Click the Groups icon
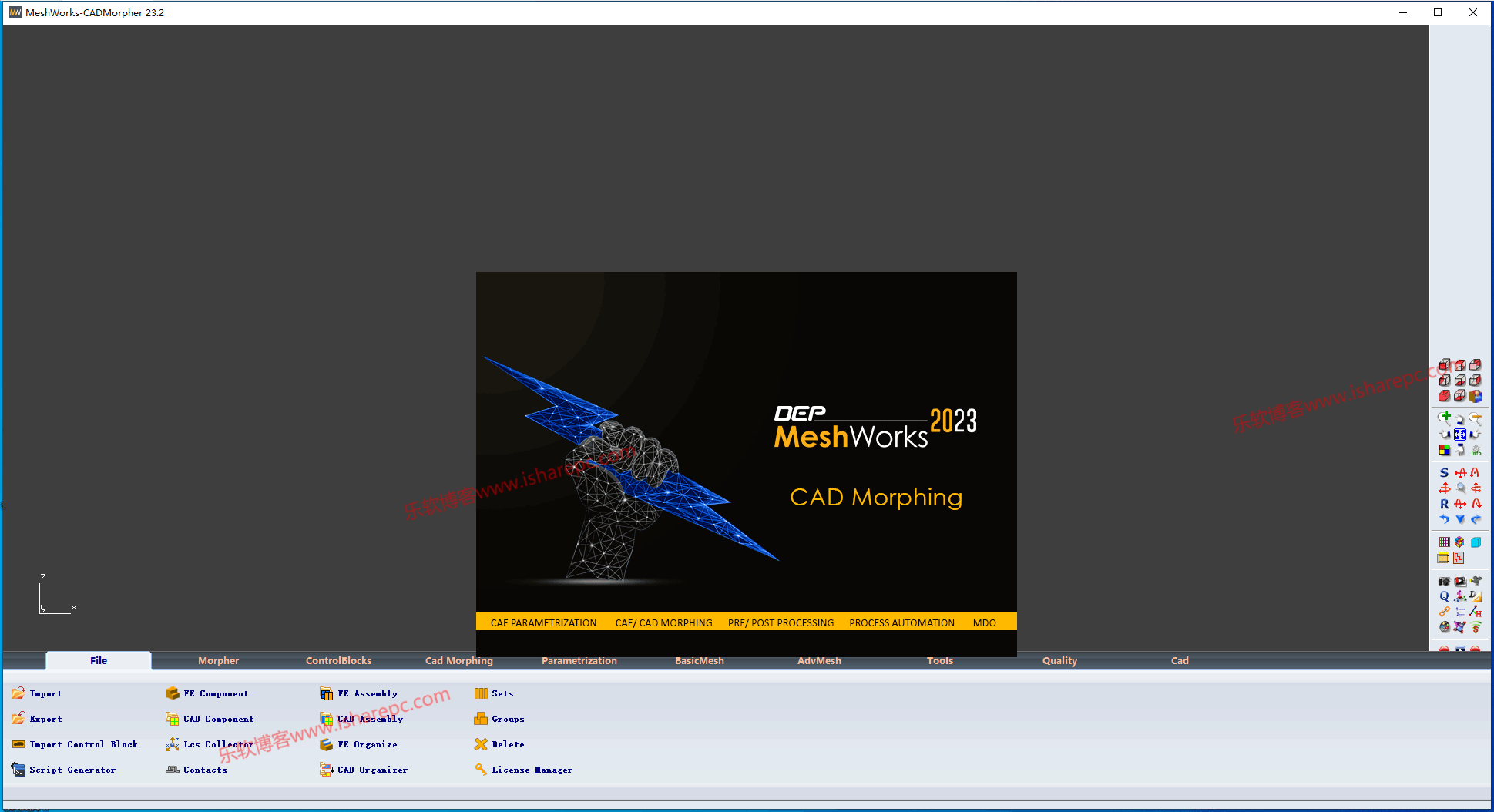Viewport: 1494px width, 812px height. click(x=481, y=719)
